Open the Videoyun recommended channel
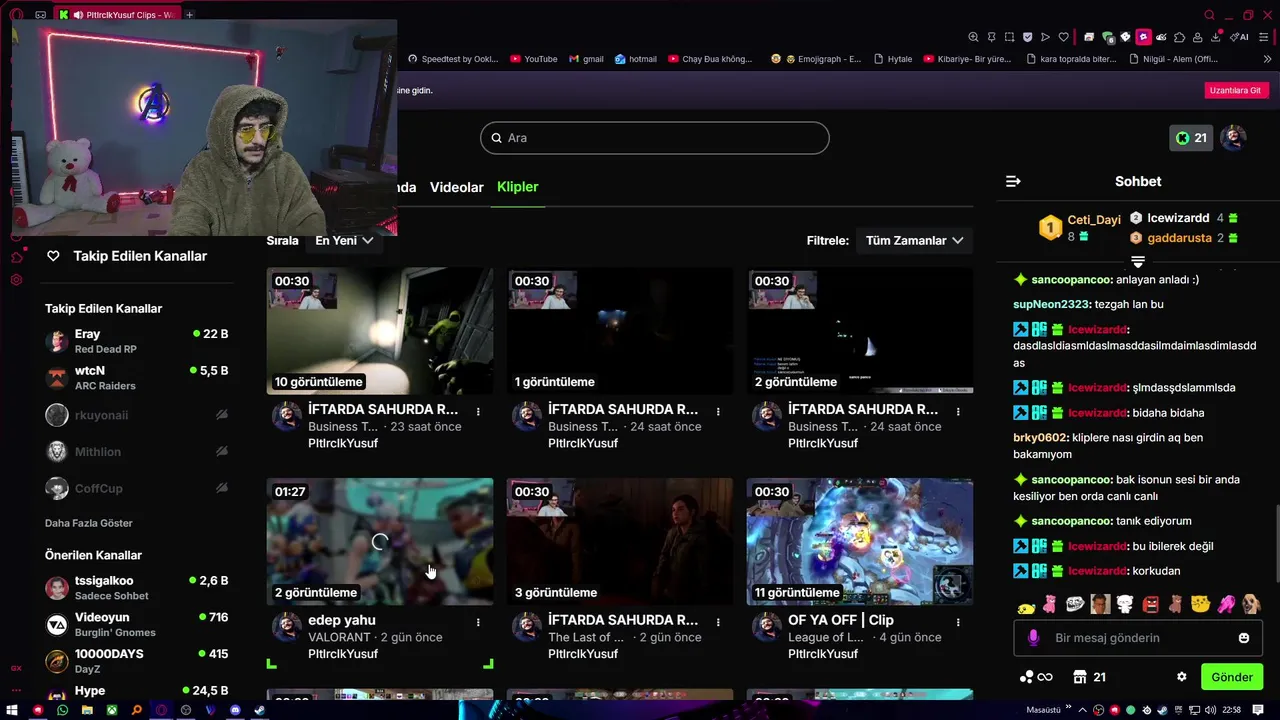The height and width of the screenshot is (720, 1280). 138,625
